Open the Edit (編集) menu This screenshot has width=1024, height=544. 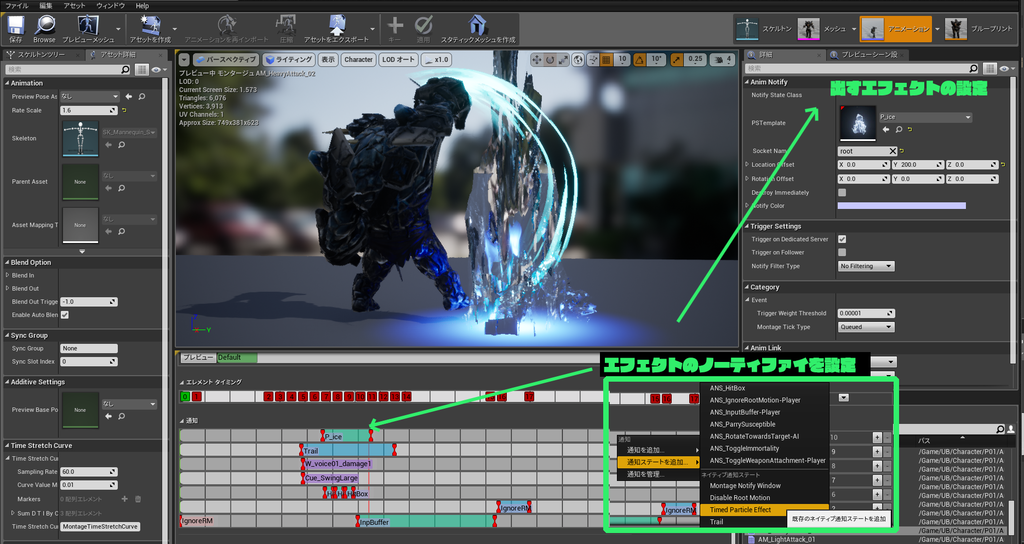point(46,5)
